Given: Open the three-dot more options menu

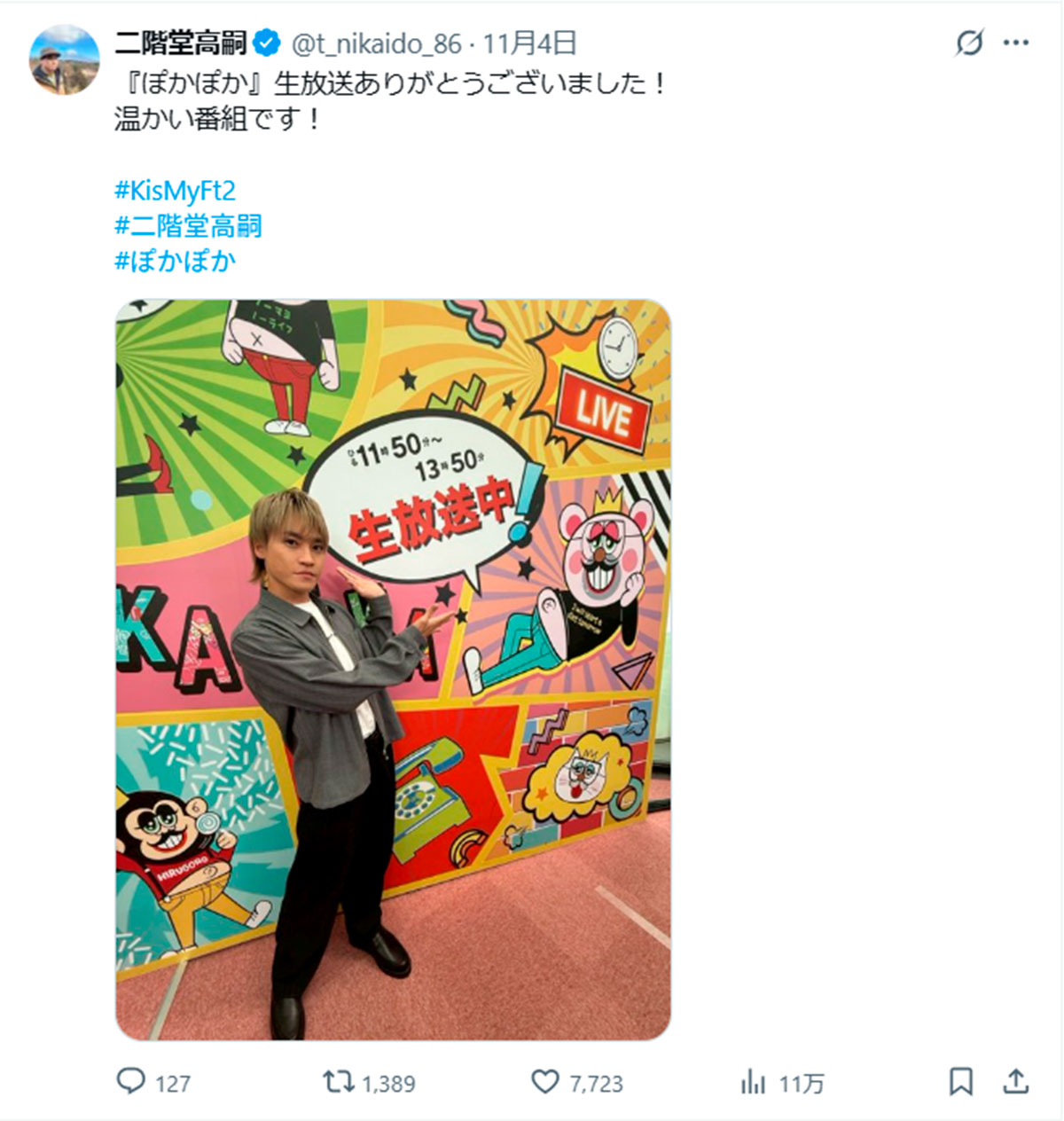Looking at the screenshot, I should [1016, 43].
